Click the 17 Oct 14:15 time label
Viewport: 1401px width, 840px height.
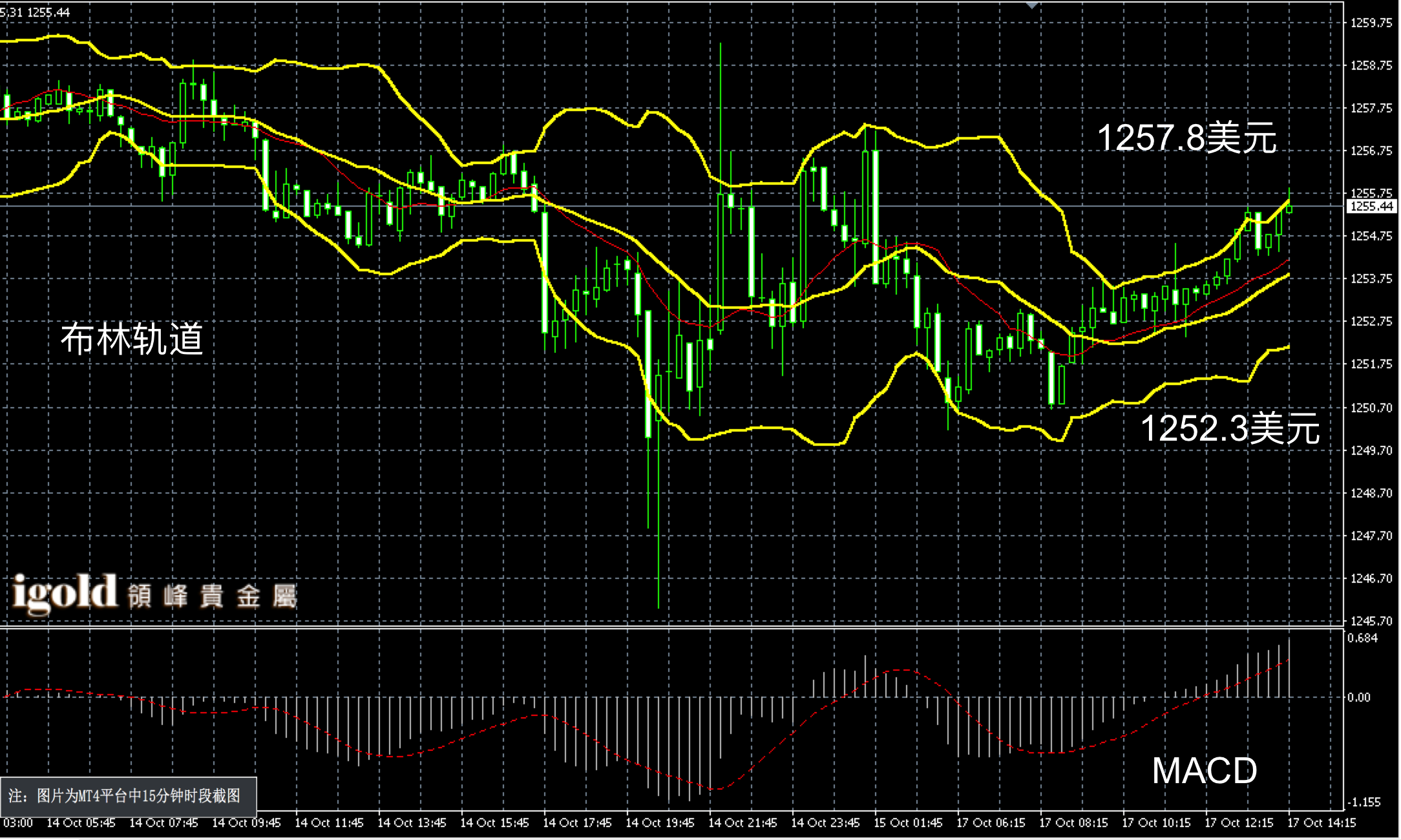[1322, 823]
